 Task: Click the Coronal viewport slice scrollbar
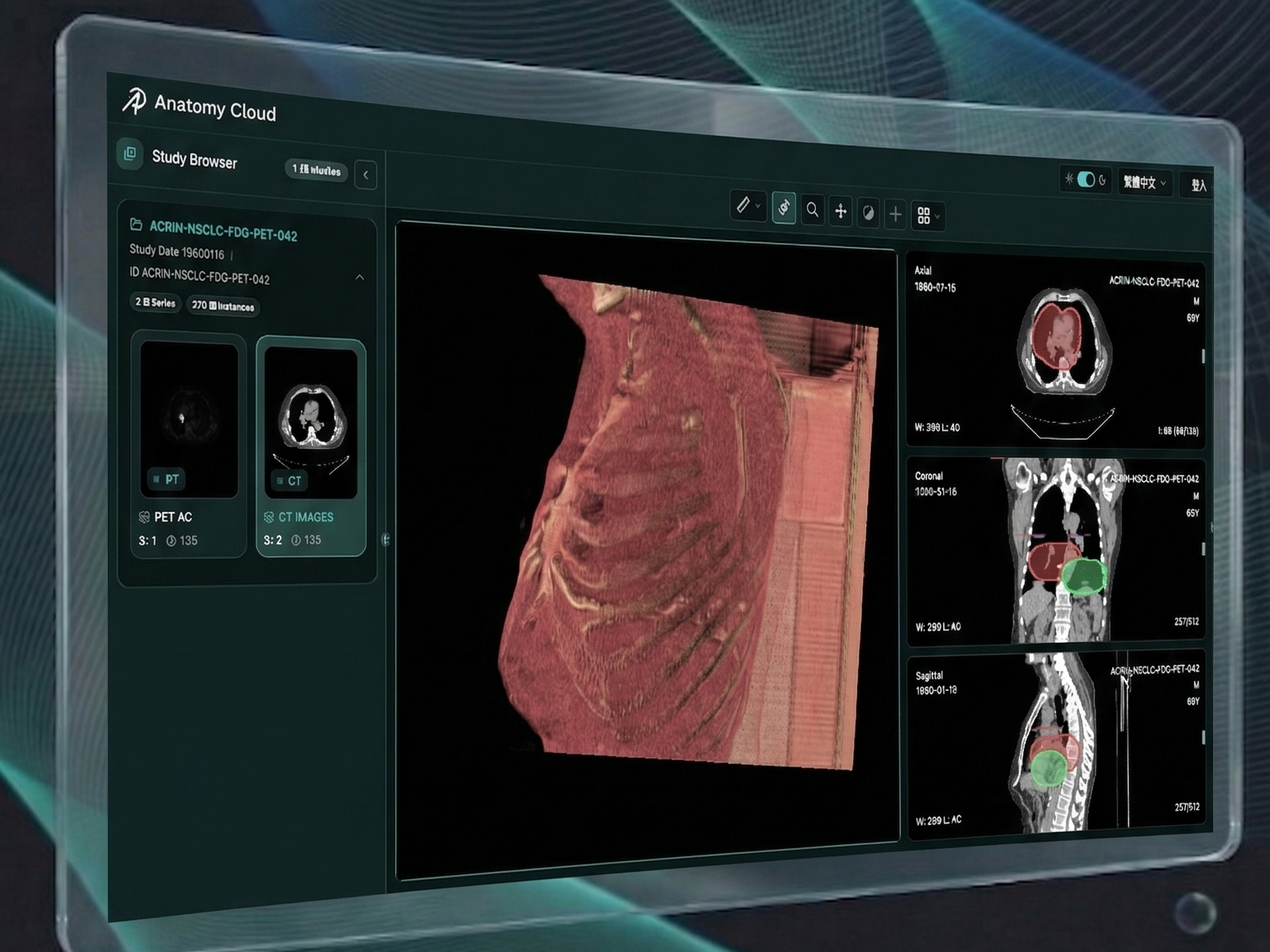coord(1204,549)
